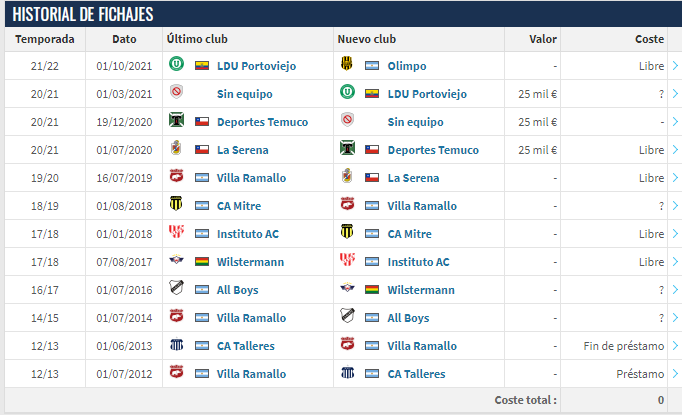Expand the Préstamo transfer row arrow
Screen dimensions: 682x415
tap(675, 374)
